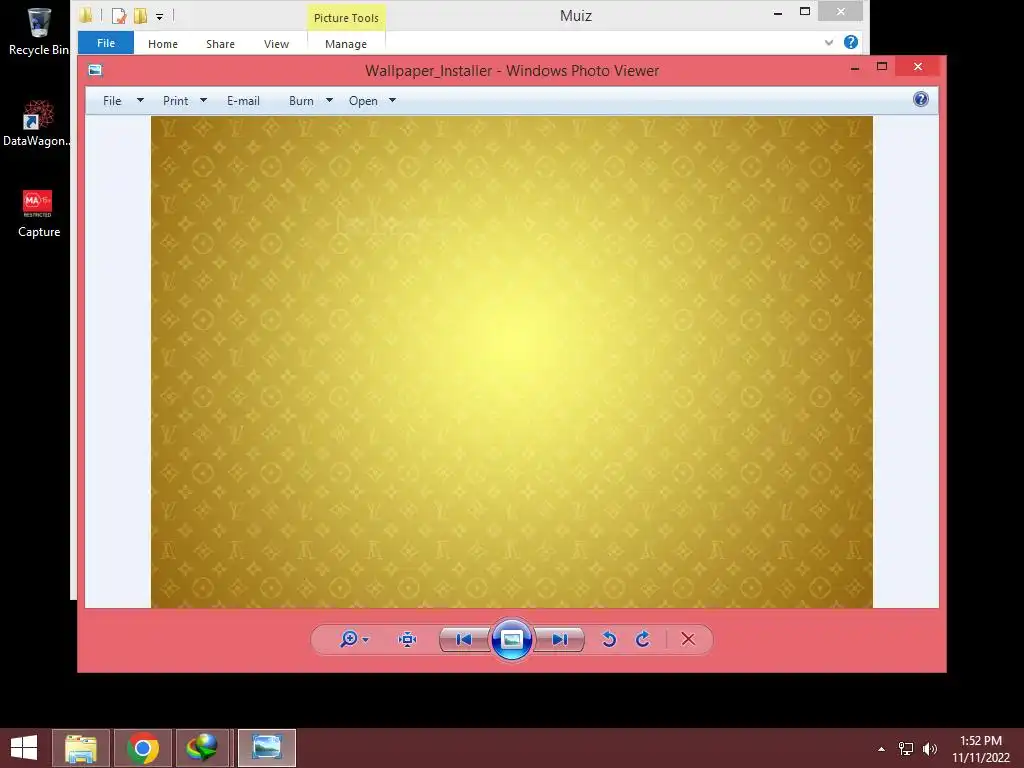The width and height of the screenshot is (1024, 768).
Task: Open the Manage tab under Picture Tools
Action: [345, 44]
